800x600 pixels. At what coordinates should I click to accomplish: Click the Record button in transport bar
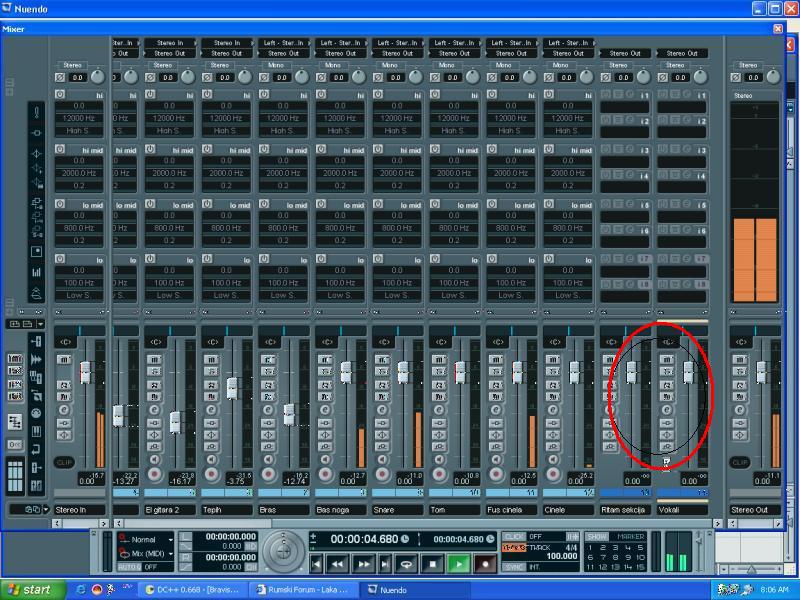coord(485,564)
